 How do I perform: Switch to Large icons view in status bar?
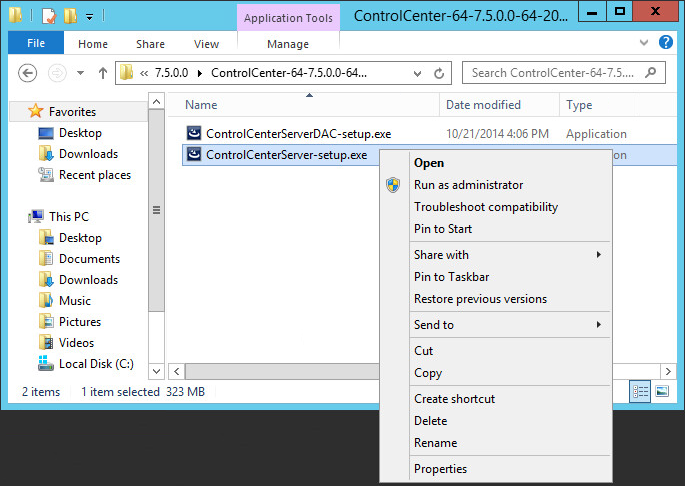click(662, 391)
